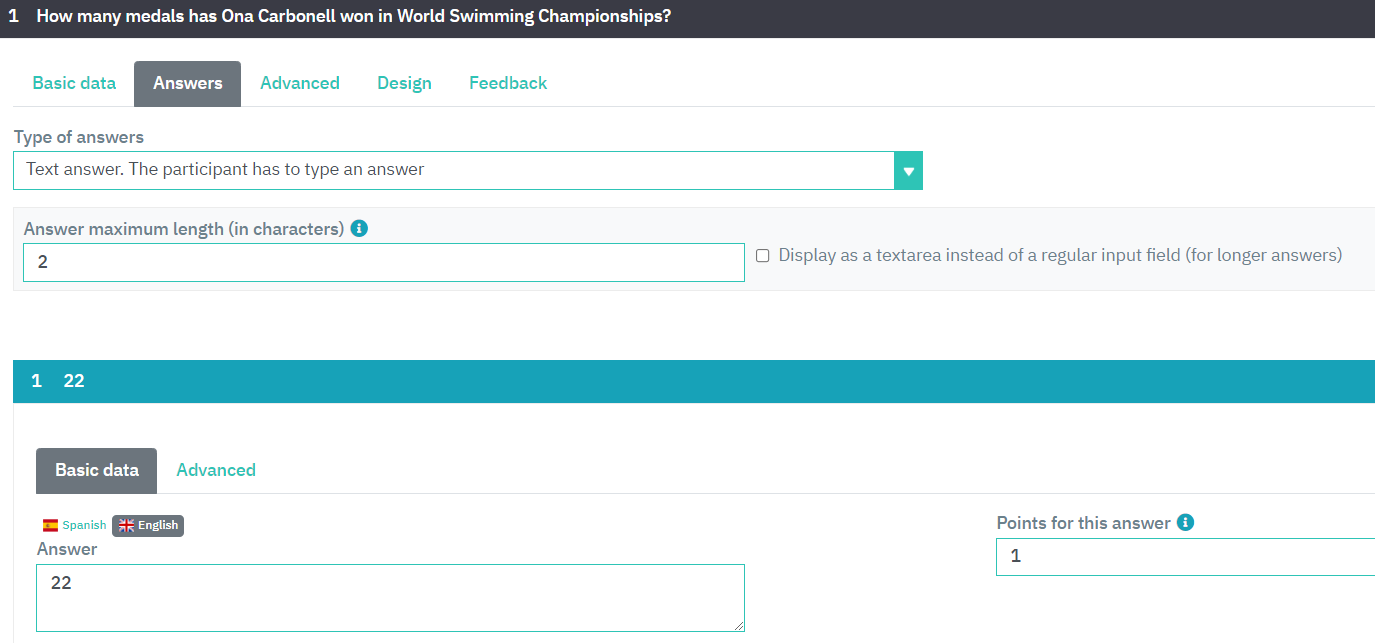Switch the answer language to Spanish

(x=74, y=525)
